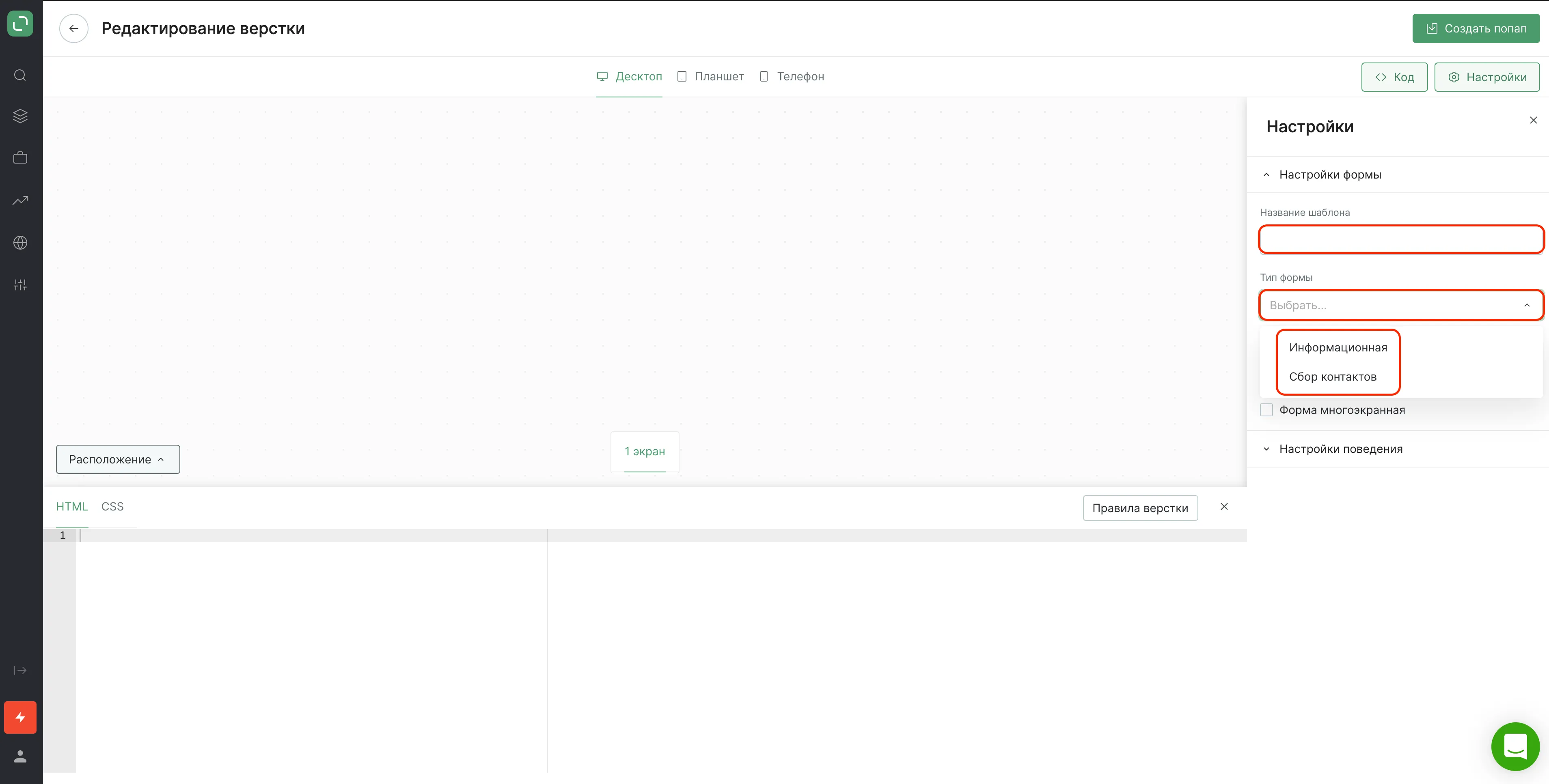The height and width of the screenshot is (784, 1549).
Task: Open analytics trend chart icon
Action: point(20,200)
